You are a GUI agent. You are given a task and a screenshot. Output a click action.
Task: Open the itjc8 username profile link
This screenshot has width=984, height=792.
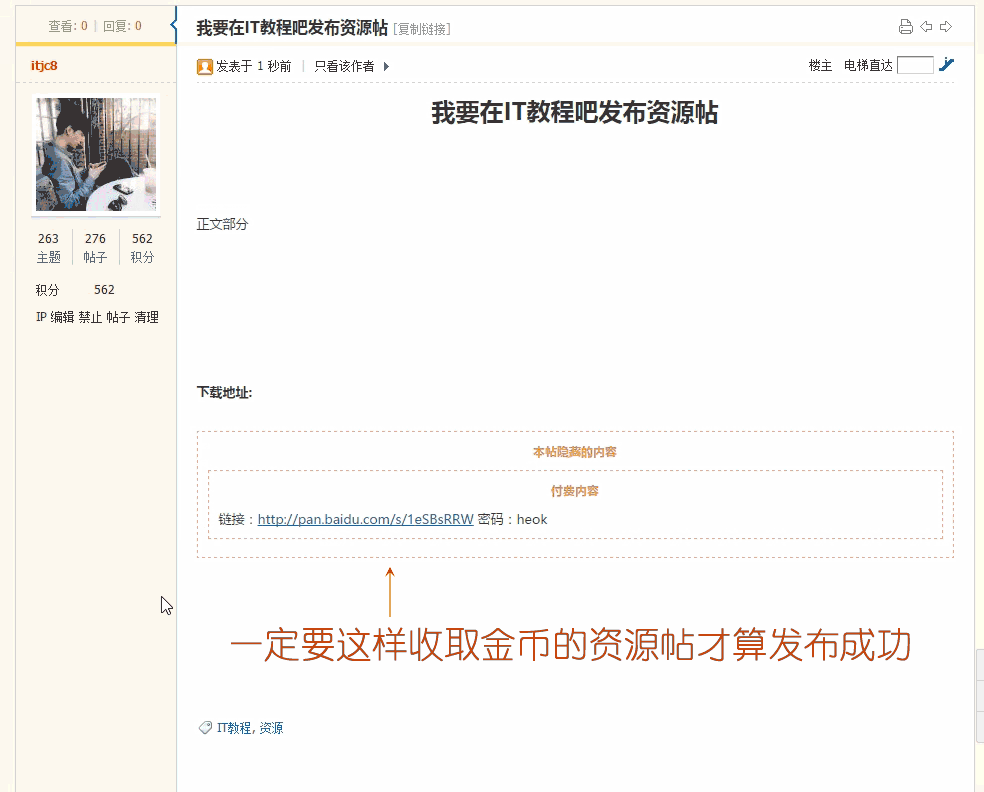44,66
